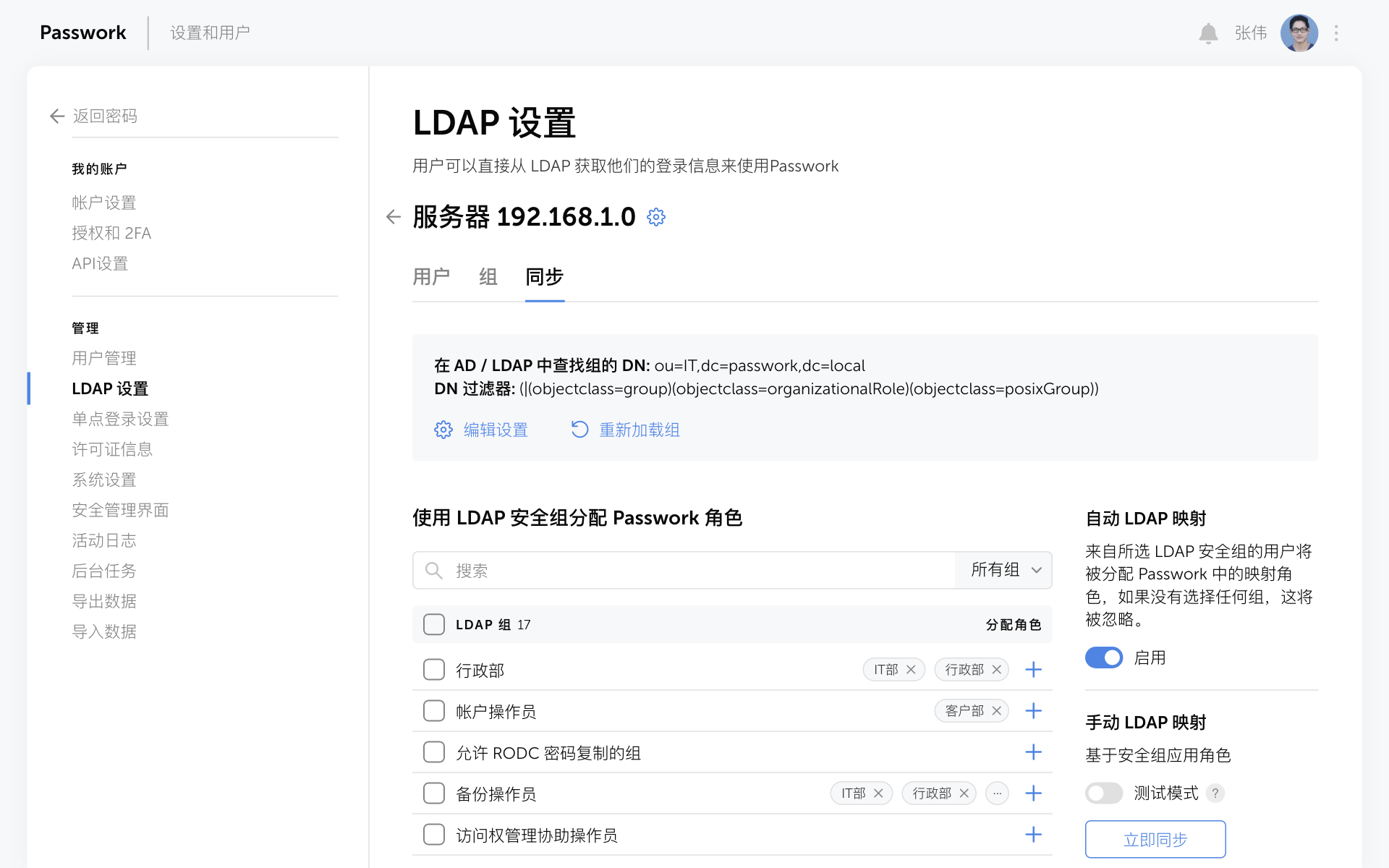Open 用户管理 in the sidebar
The image size is (1389, 868).
click(104, 359)
